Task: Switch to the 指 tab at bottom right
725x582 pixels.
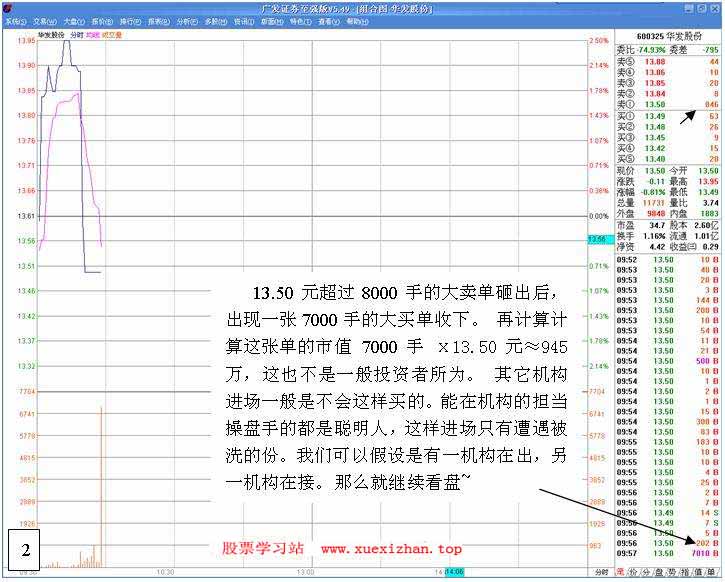Action: (686, 572)
